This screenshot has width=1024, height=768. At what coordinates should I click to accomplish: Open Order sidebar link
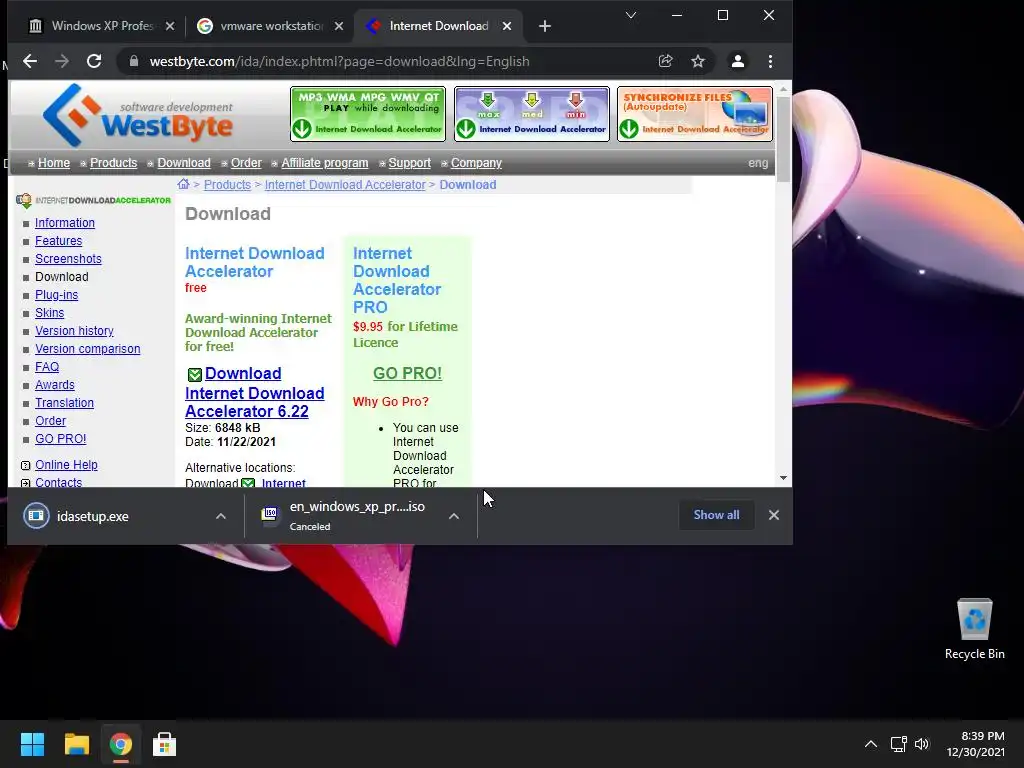click(50, 421)
